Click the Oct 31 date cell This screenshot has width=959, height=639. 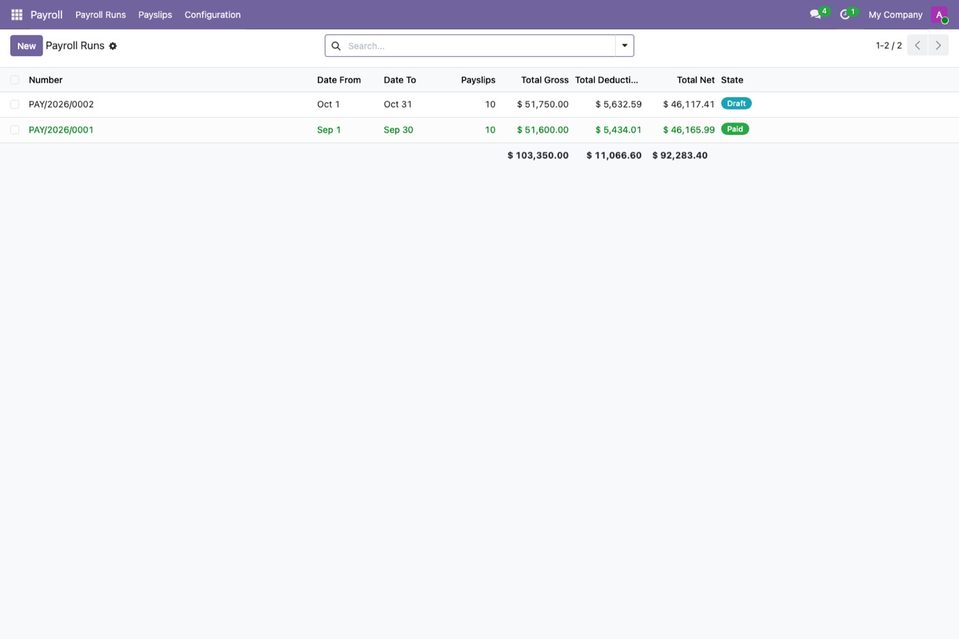point(398,105)
